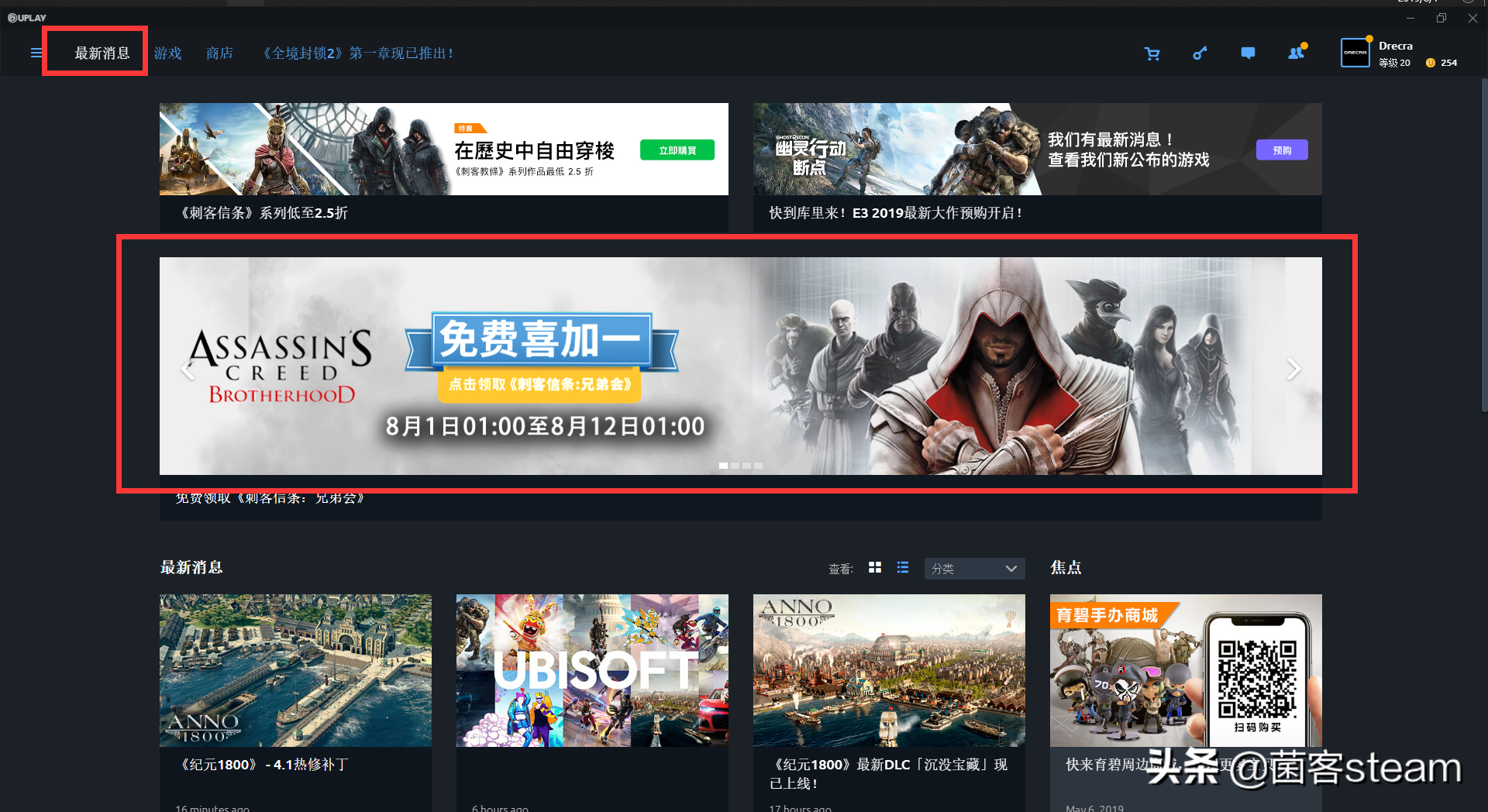The width and height of the screenshot is (1488, 812).
Task: Open the friends list icon
Action: [1297, 53]
